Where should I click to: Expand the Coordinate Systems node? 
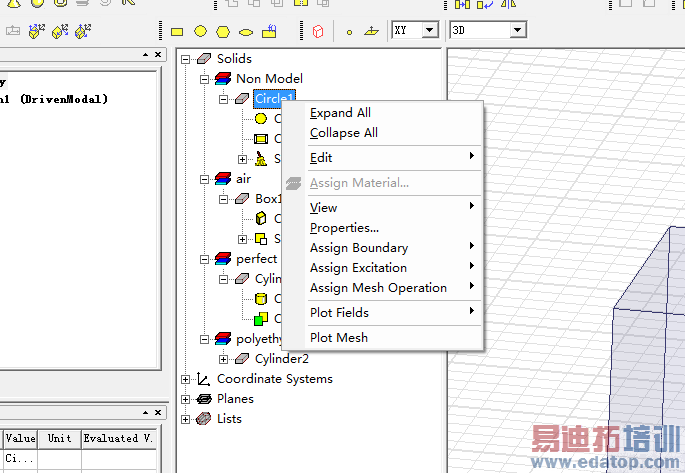(x=185, y=379)
